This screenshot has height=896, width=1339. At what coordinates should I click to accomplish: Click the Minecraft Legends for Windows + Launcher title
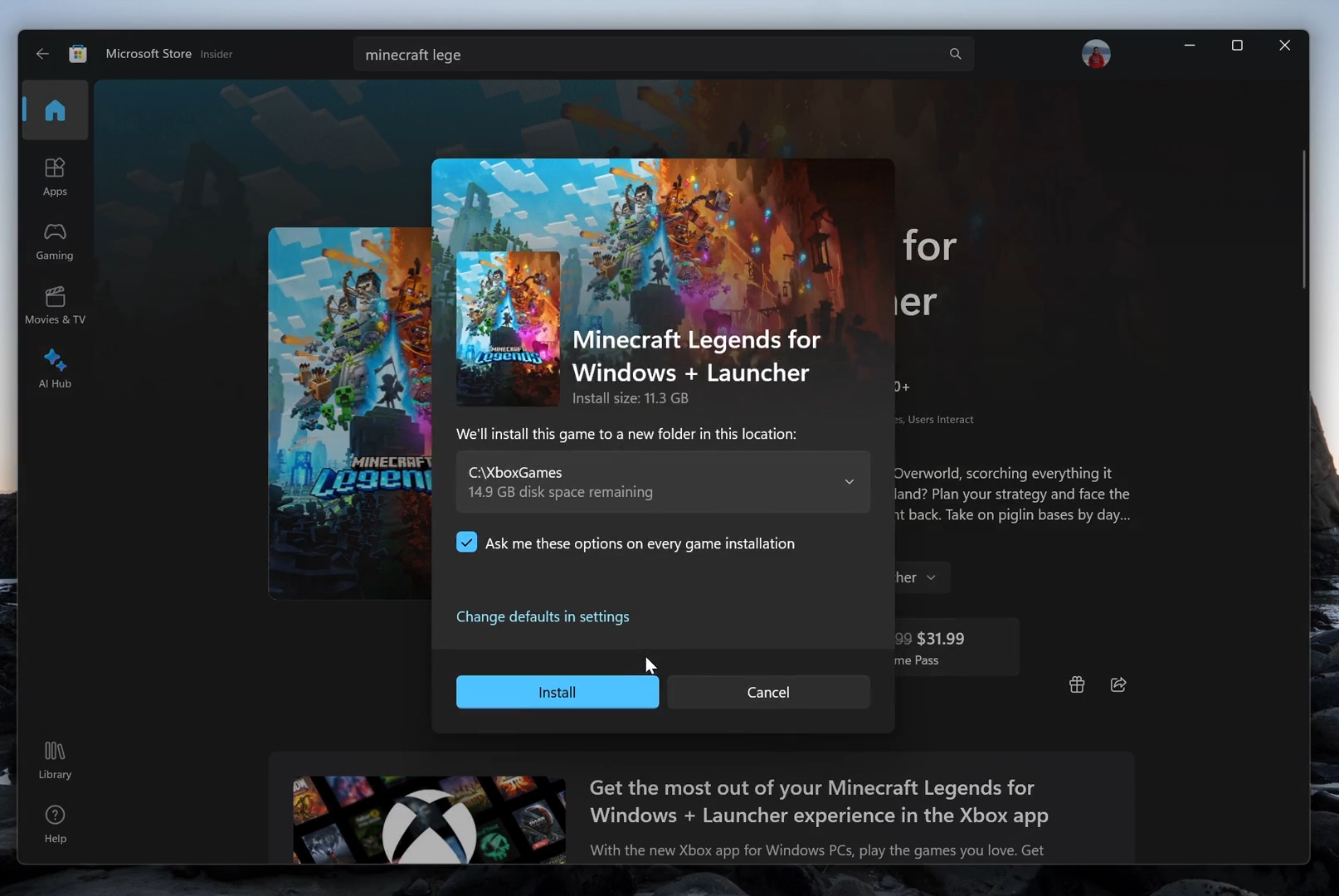696,356
